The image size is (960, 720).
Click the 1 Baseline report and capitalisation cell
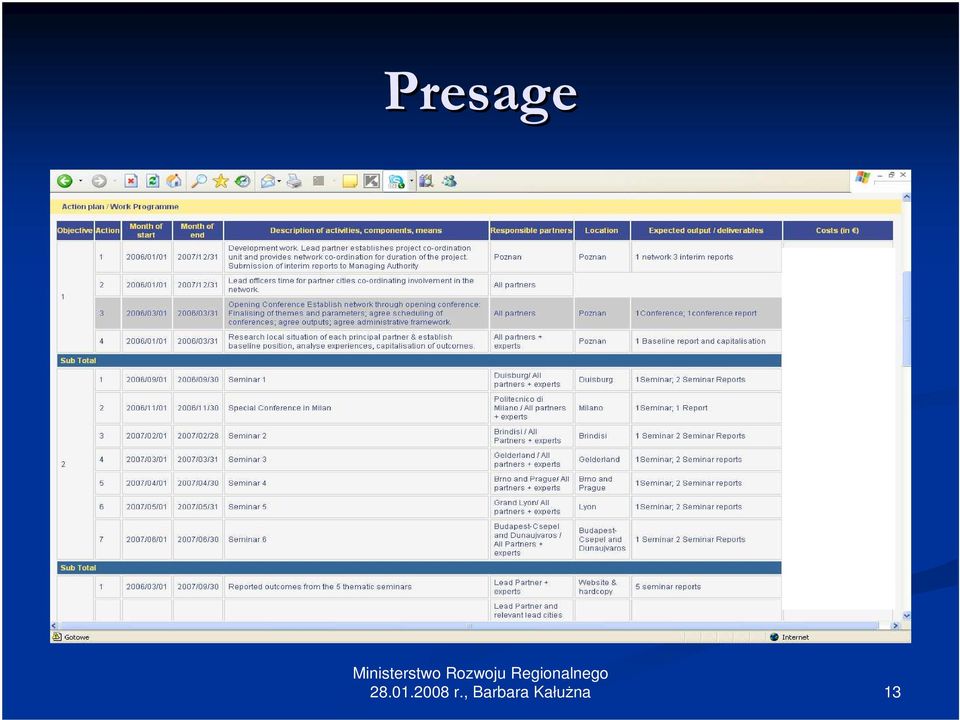coord(706,341)
